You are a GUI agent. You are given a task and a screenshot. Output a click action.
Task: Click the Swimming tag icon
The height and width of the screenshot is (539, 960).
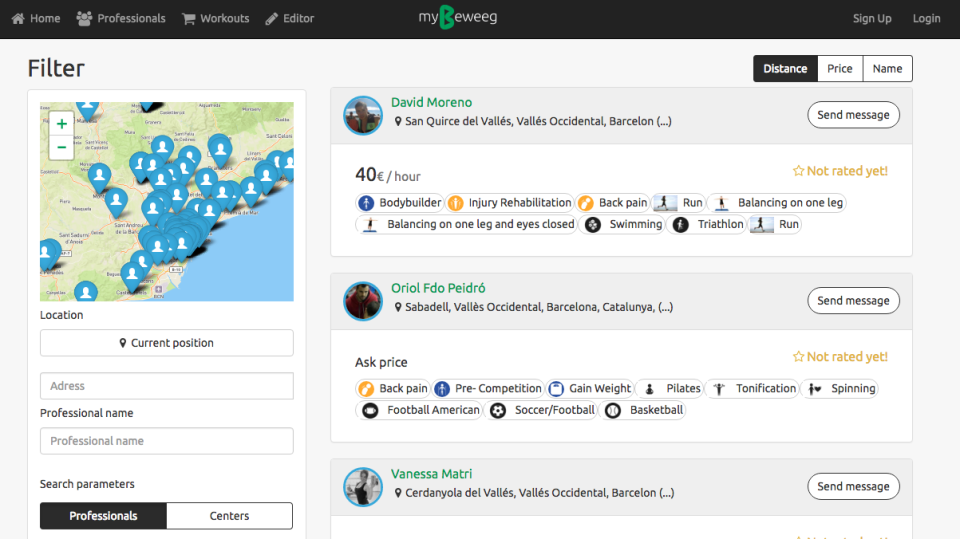593,225
